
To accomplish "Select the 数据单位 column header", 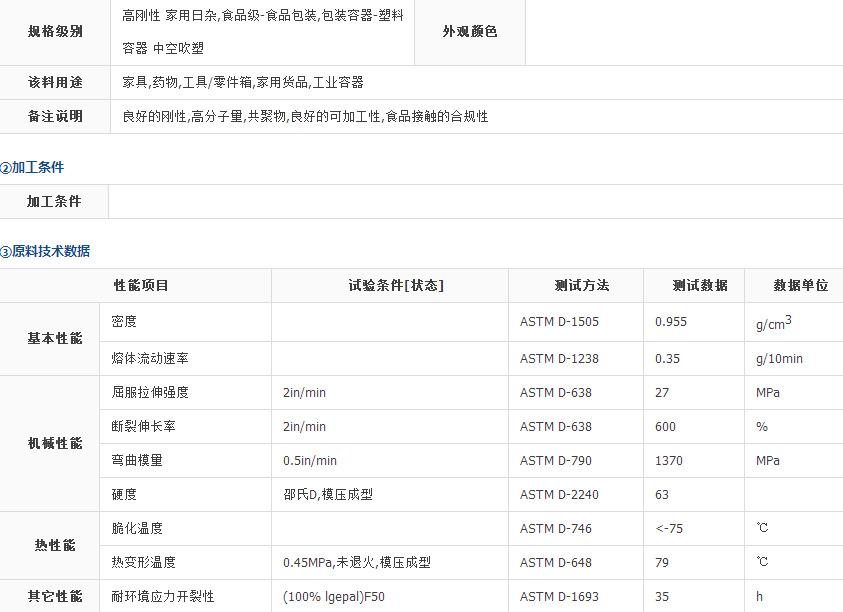I will (x=800, y=285).
